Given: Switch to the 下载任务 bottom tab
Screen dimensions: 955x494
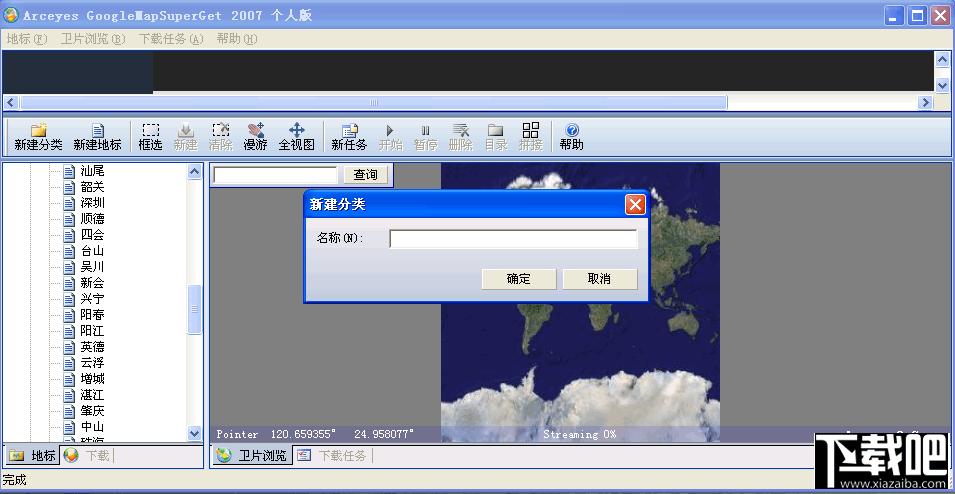Looking at the screenshot, I should coord(334,456).
